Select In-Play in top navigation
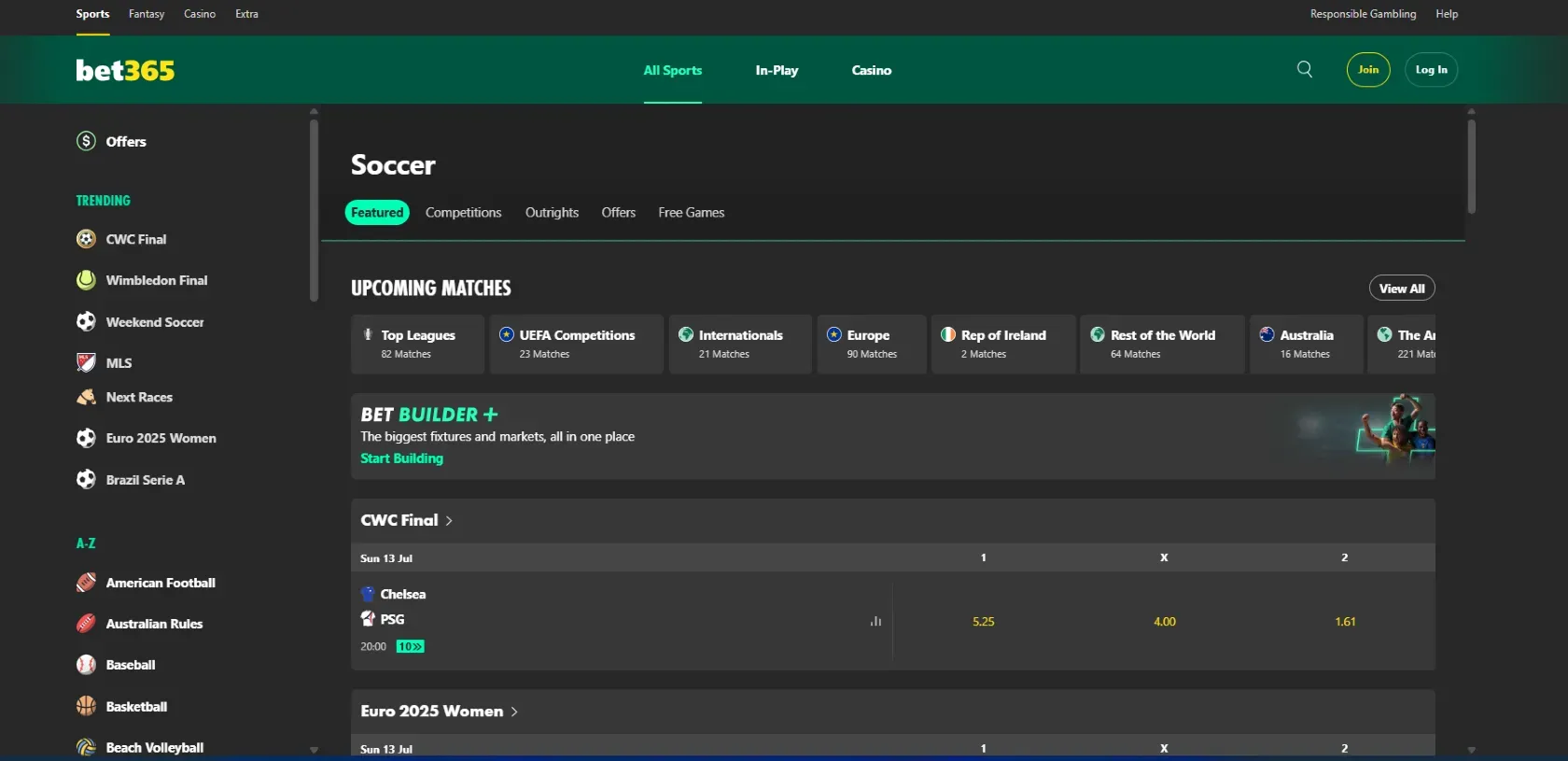The width and height of the screenshot is (1568, 761). click(777, 70)
